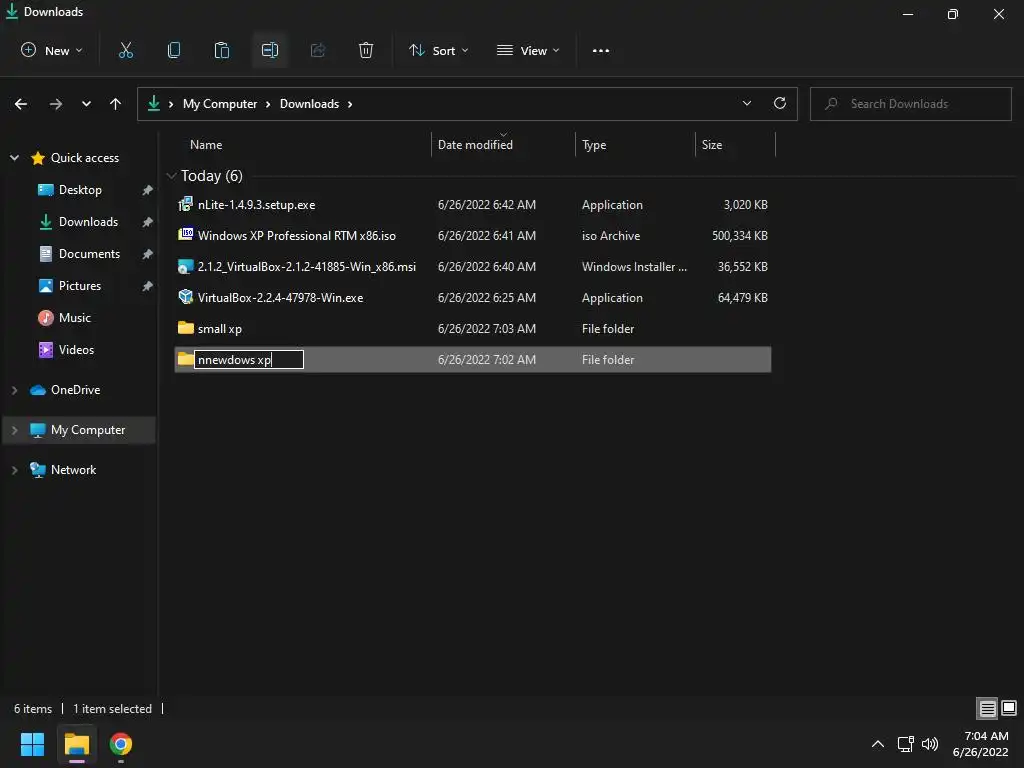Open File Explorer from the taskbar
Screen dimensions: 1024x768
76,744
